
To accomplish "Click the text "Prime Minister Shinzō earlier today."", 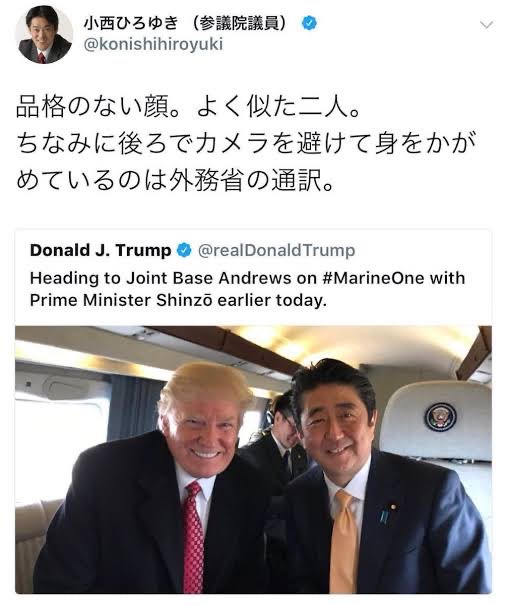I will pyautogui.click(x=178, y=300).
